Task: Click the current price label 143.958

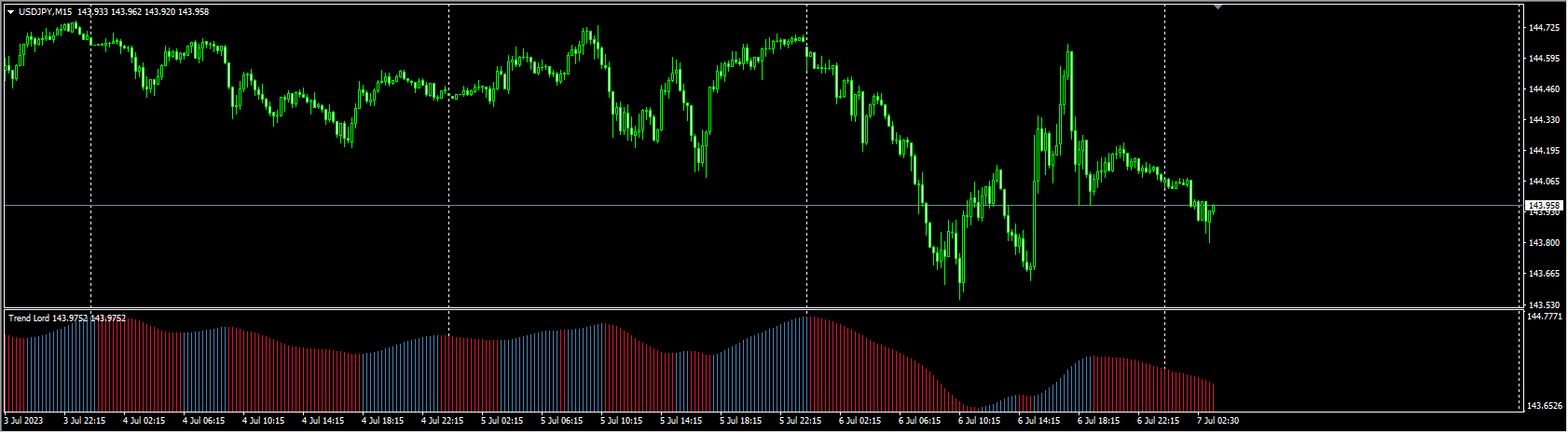Action: (1543, 205)
